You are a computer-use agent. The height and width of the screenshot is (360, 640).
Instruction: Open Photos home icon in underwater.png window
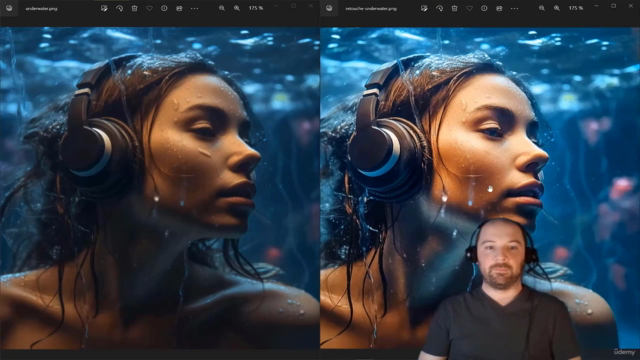(x=9, y=8)
